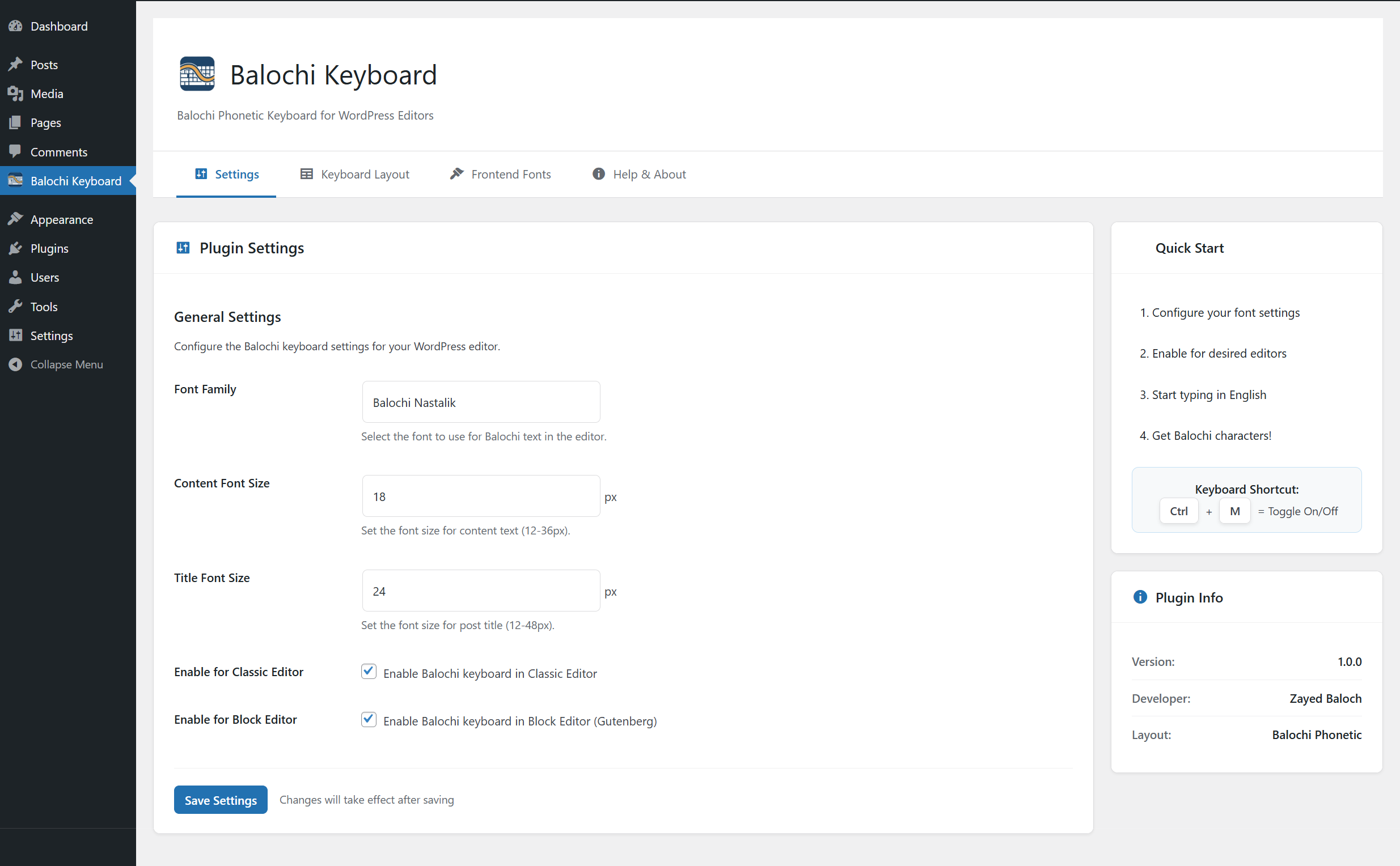Click the Balochi Keyboard sidebar icon
This screenshot has width=1400, height=866.
point(15,180)
